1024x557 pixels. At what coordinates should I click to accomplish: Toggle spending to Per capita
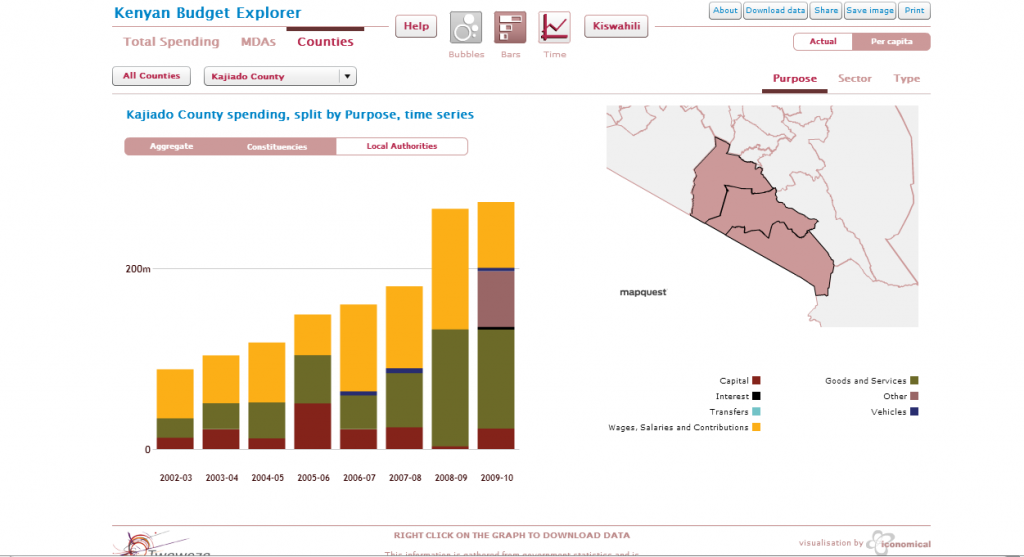(891, 42)
